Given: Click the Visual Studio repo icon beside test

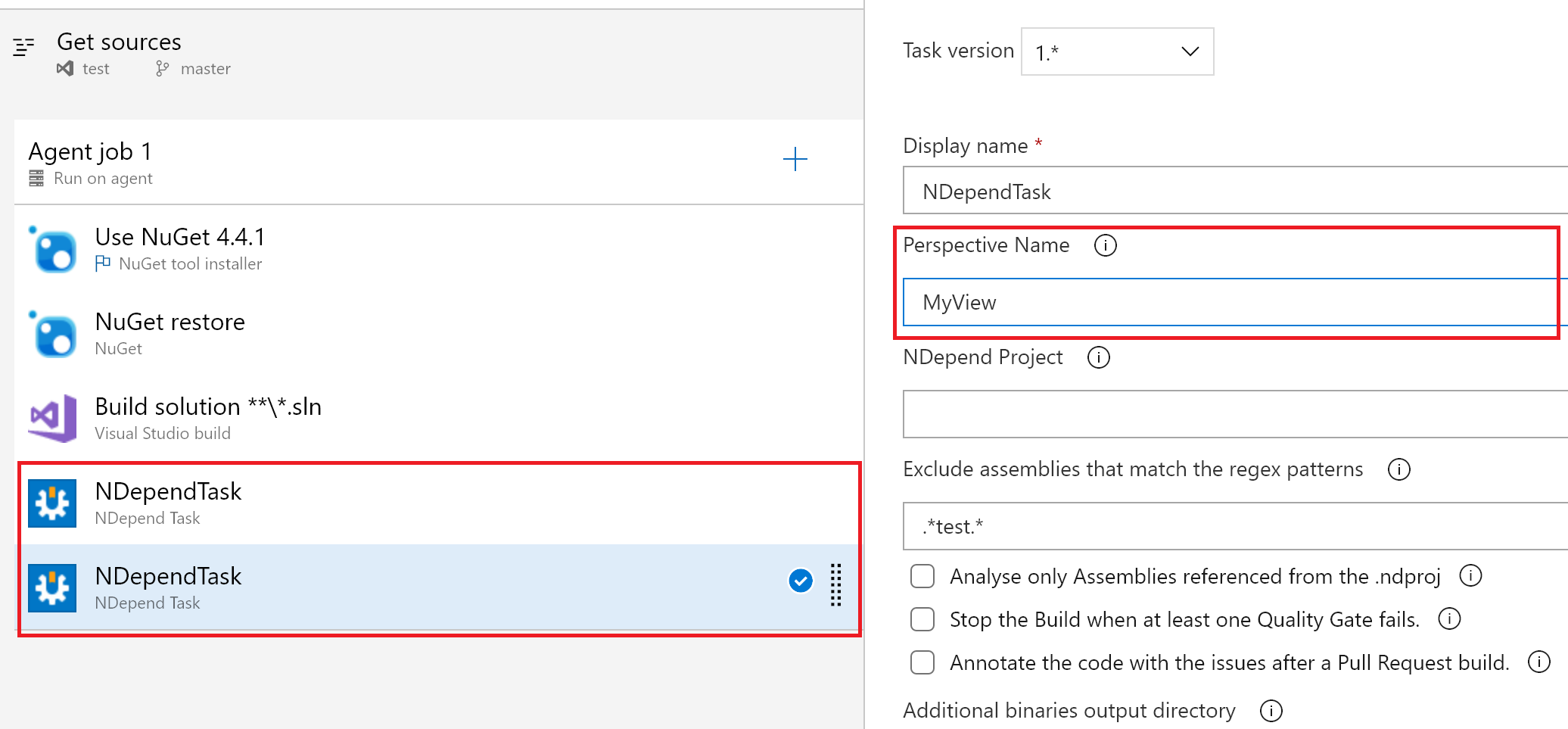Looking at the screenshot, I should click(65, 69).
